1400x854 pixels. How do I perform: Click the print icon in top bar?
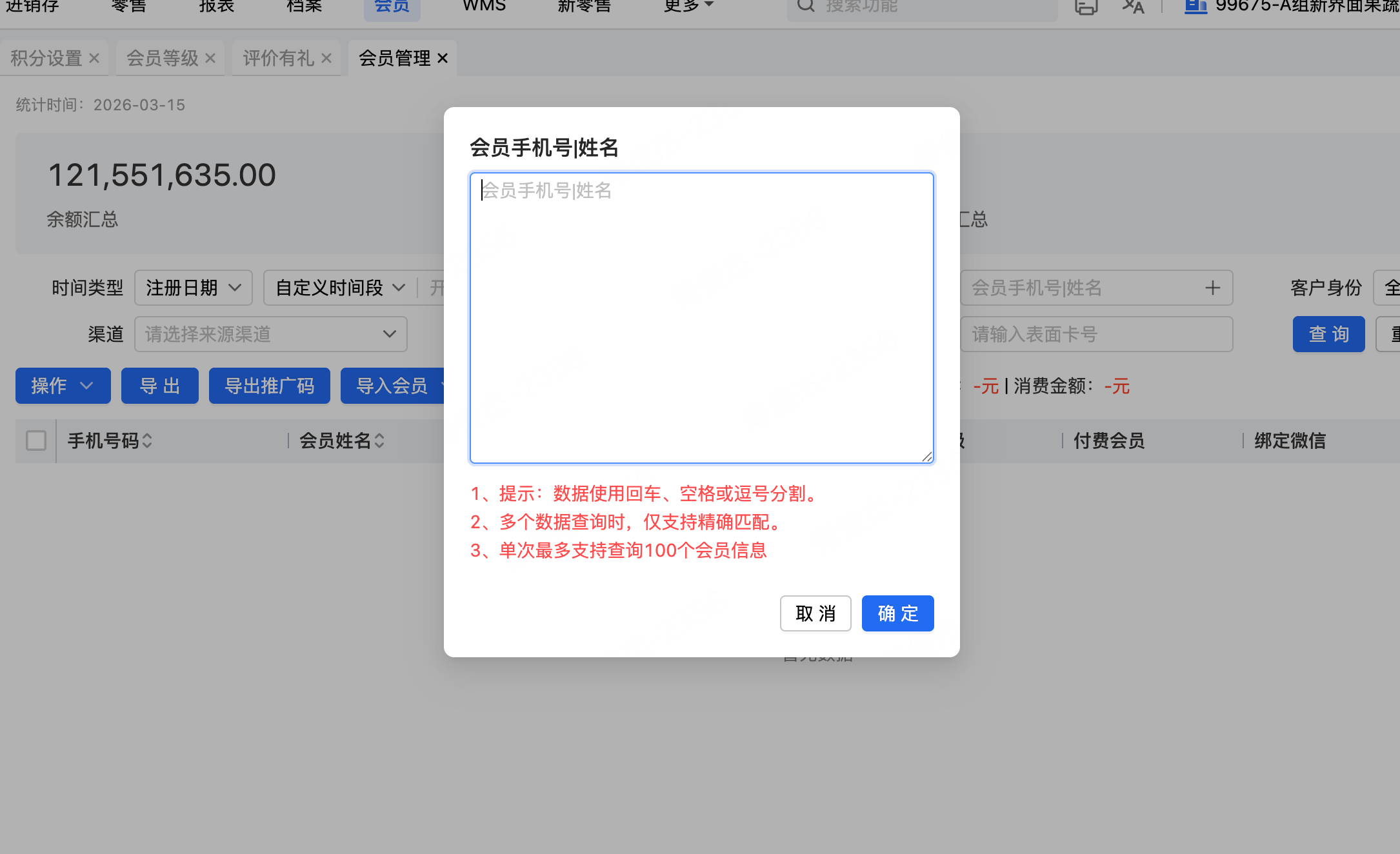coord(1086,6)
